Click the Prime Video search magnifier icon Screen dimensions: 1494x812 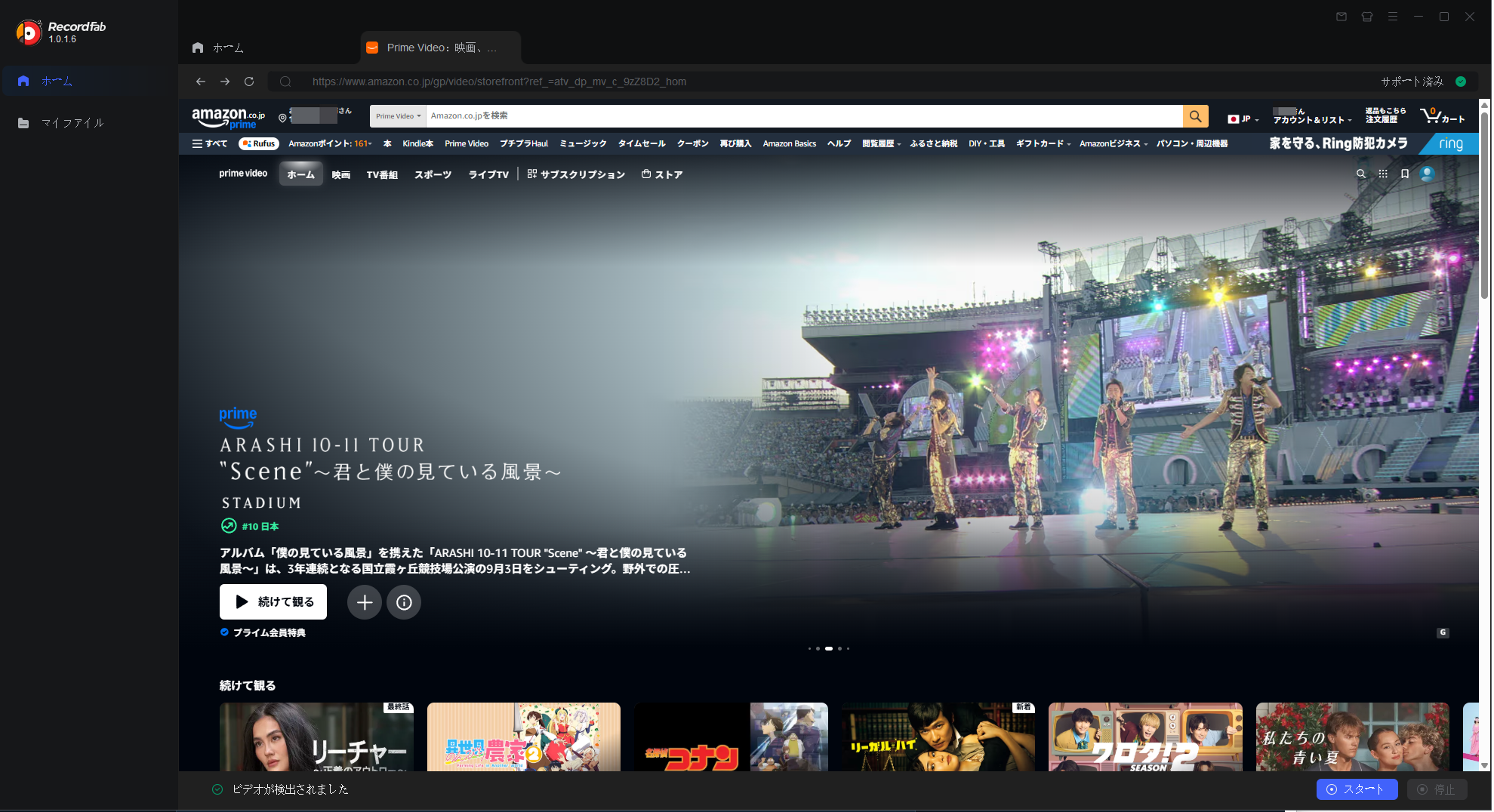tap(1361, 174)
